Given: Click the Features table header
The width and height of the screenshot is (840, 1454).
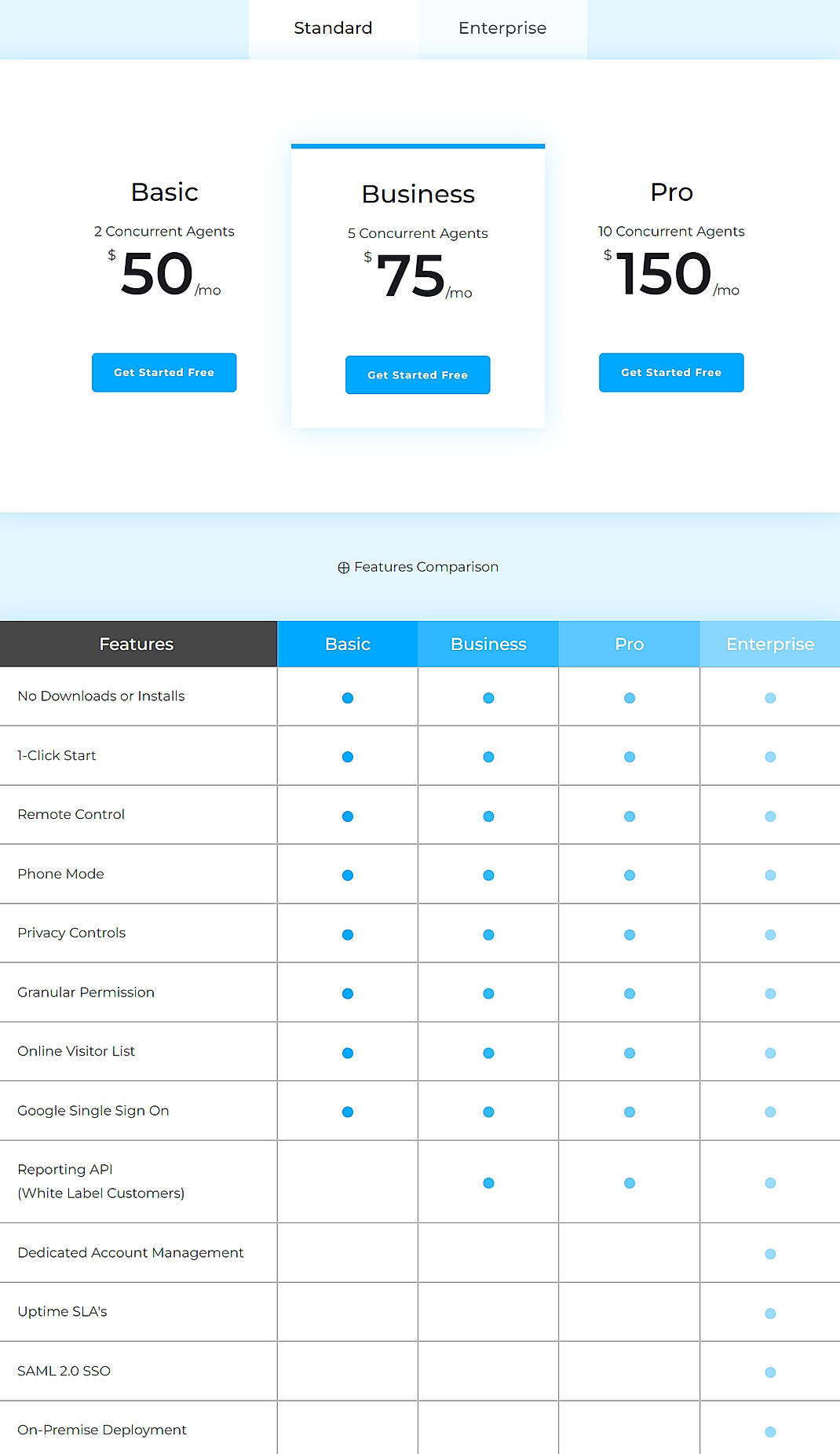Looking at the screenshot, I should [x=138, y=644].
